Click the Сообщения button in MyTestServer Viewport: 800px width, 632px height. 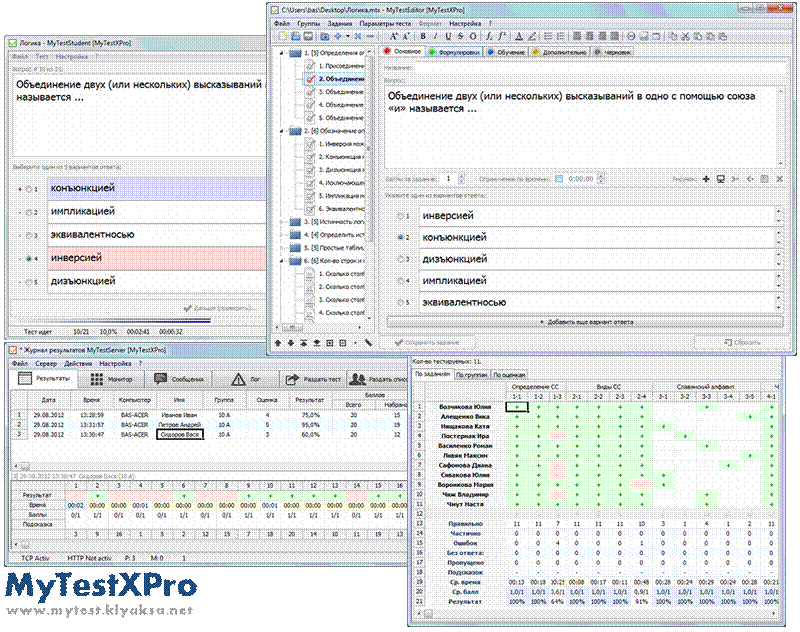[x=179, y=379]
